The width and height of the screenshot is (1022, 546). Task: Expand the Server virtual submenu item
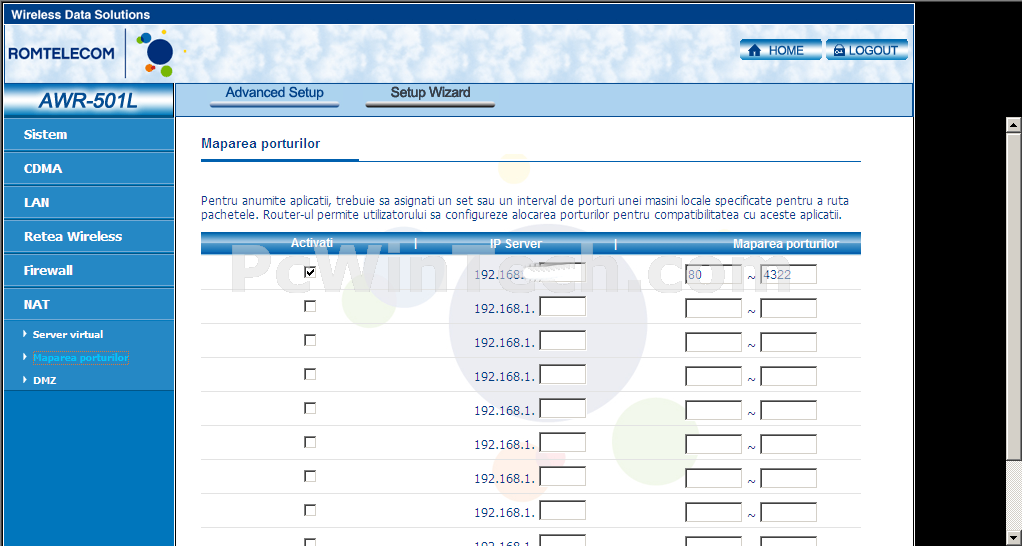[68, 335]
